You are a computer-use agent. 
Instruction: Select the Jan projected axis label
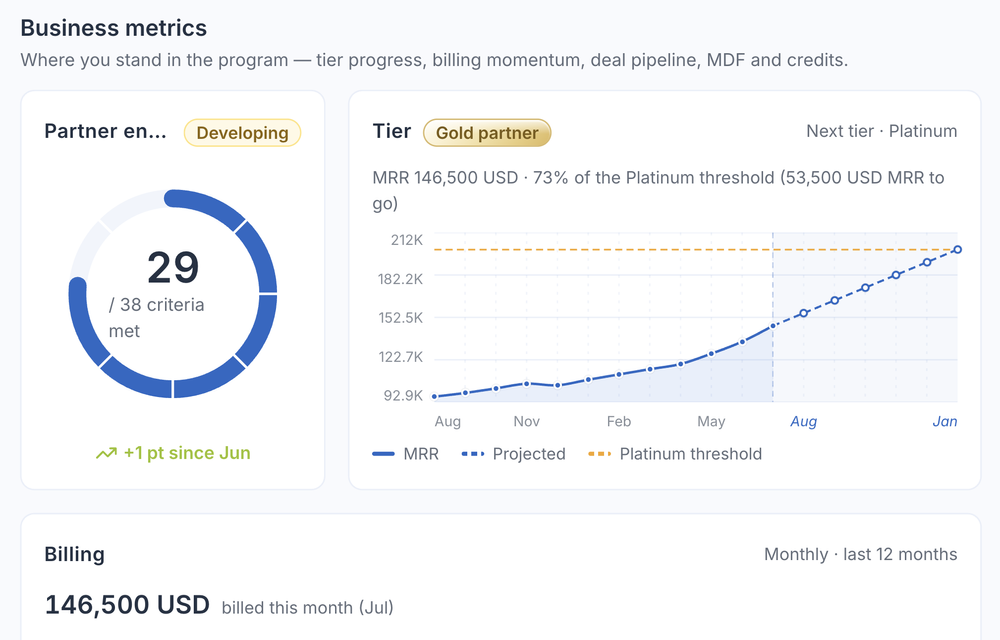(945, 421)
